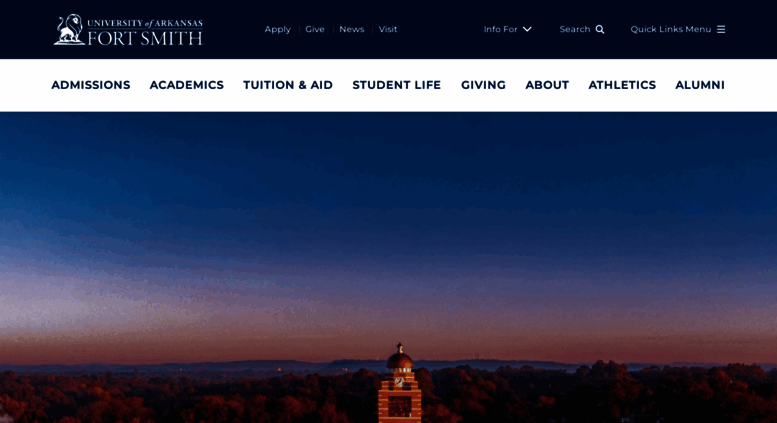Open the Student Life menu
Image resolution: width=777 pixels, height=423 pixels.
[396, 85]
